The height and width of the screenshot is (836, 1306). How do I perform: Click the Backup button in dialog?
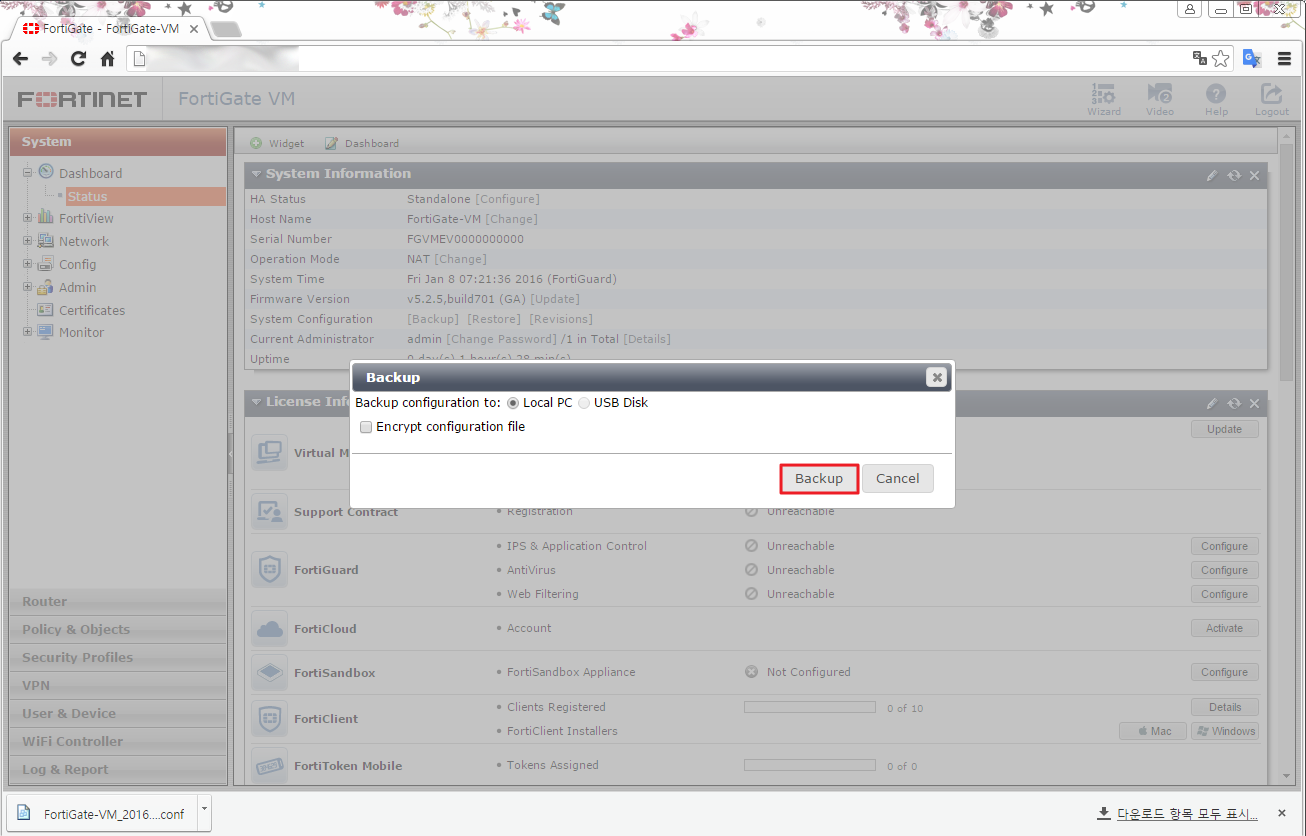click(819, 478)
